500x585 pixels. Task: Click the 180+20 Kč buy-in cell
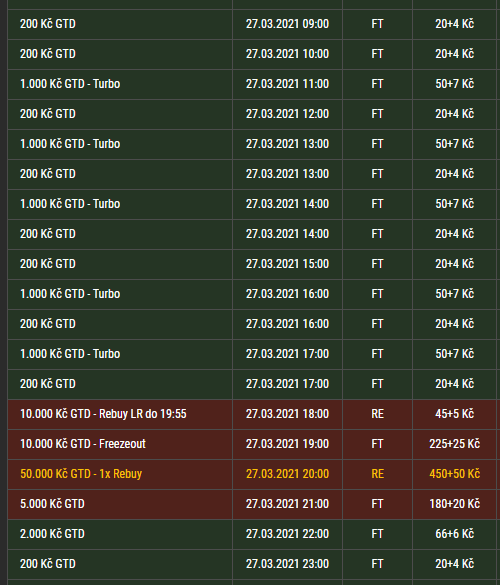(454, 504)
